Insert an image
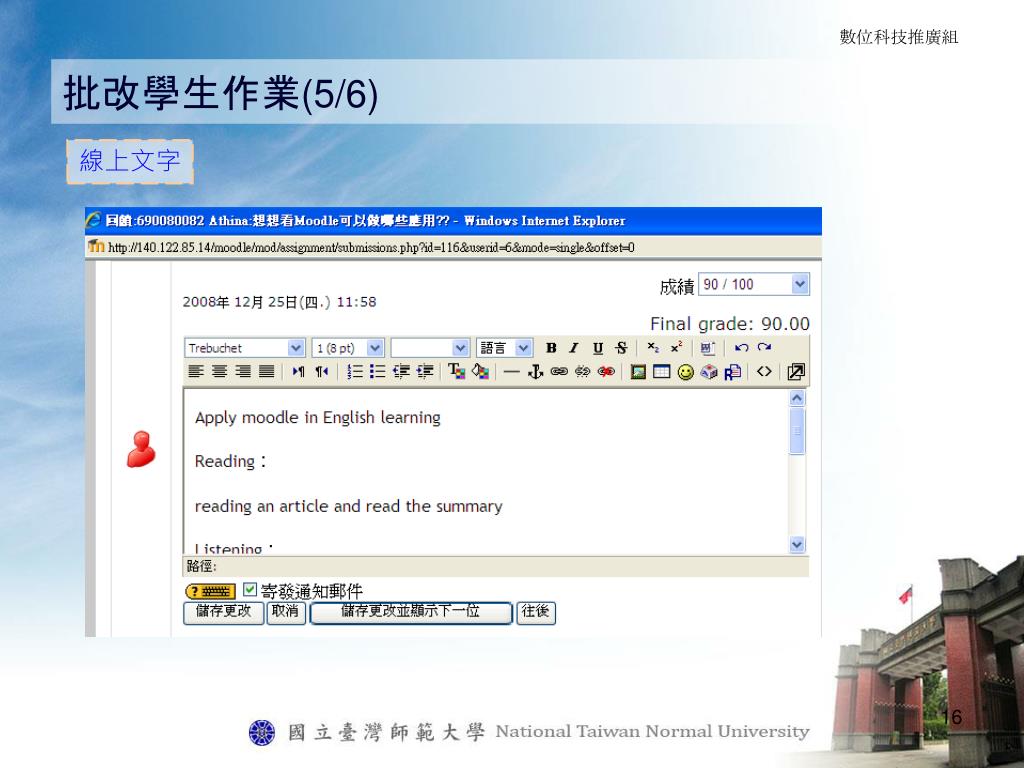Viewport: 1024px width, 768px height. pos(638,372)
